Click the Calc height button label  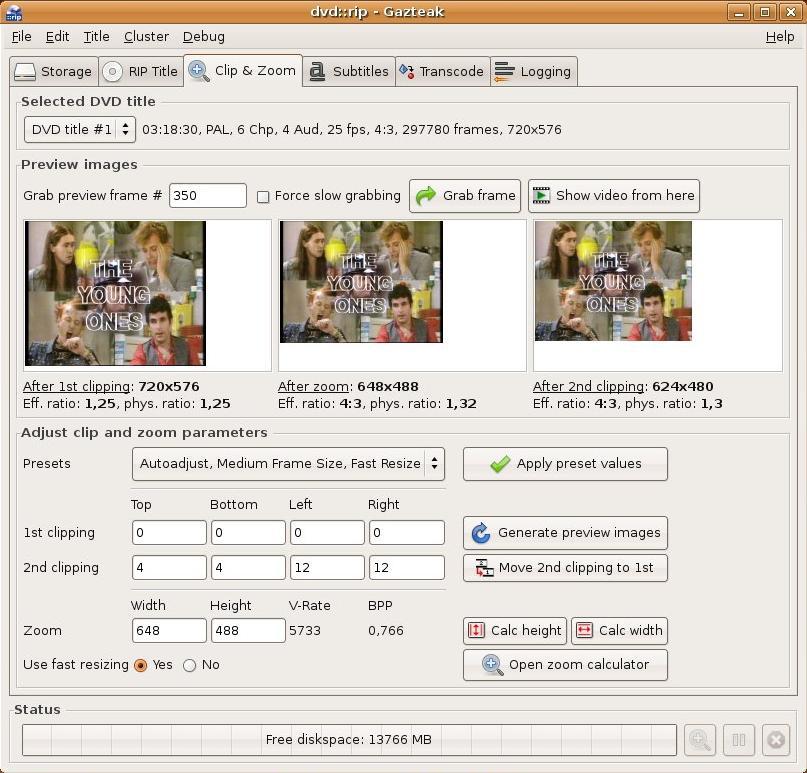pyautogui.click(x=526, y=630)
